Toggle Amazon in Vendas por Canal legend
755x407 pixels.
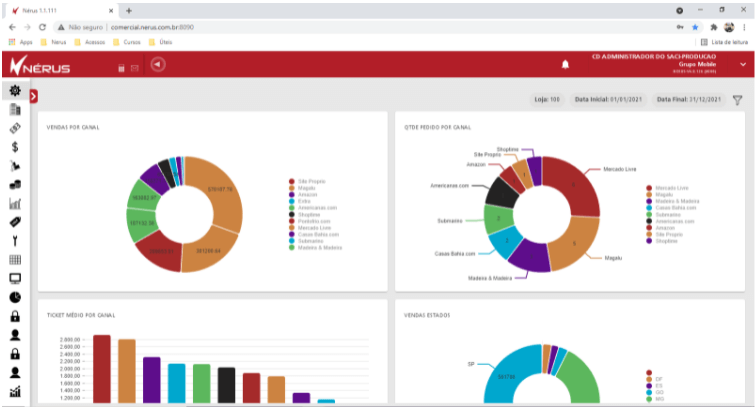(303, 195)
